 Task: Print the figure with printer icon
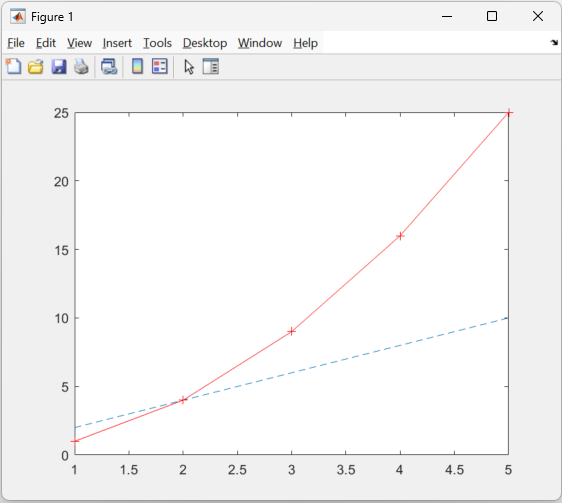click(81, 67)
